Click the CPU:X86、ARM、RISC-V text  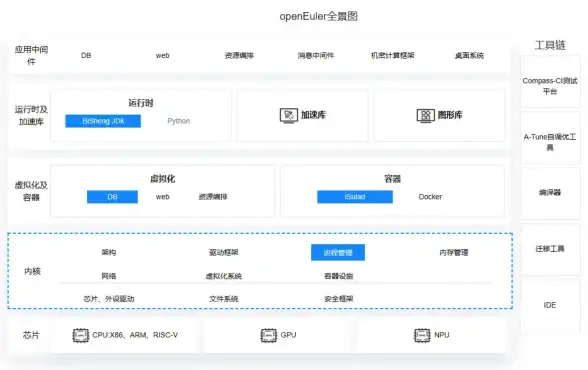point(135,335)
